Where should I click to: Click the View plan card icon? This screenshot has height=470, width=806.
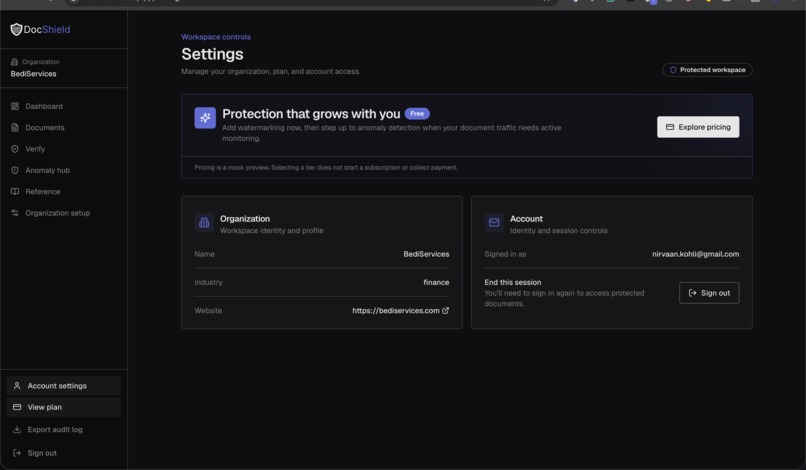pyautogui.click(x=17, y=407)
